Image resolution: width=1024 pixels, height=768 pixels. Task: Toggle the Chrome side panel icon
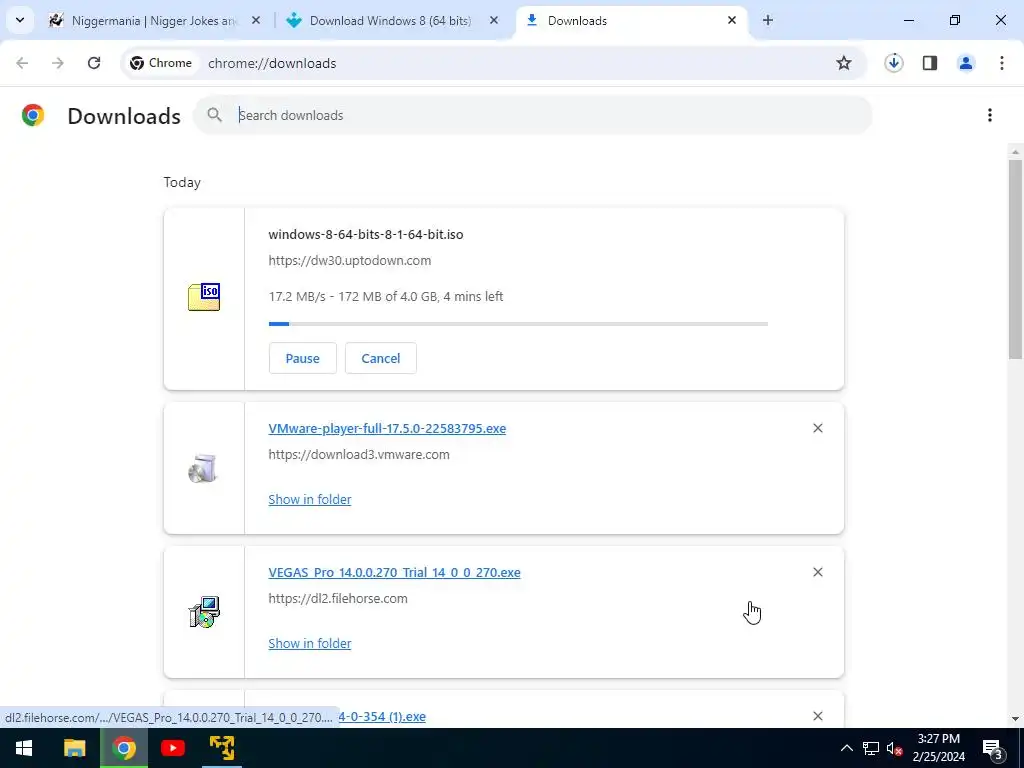[929, 63]
